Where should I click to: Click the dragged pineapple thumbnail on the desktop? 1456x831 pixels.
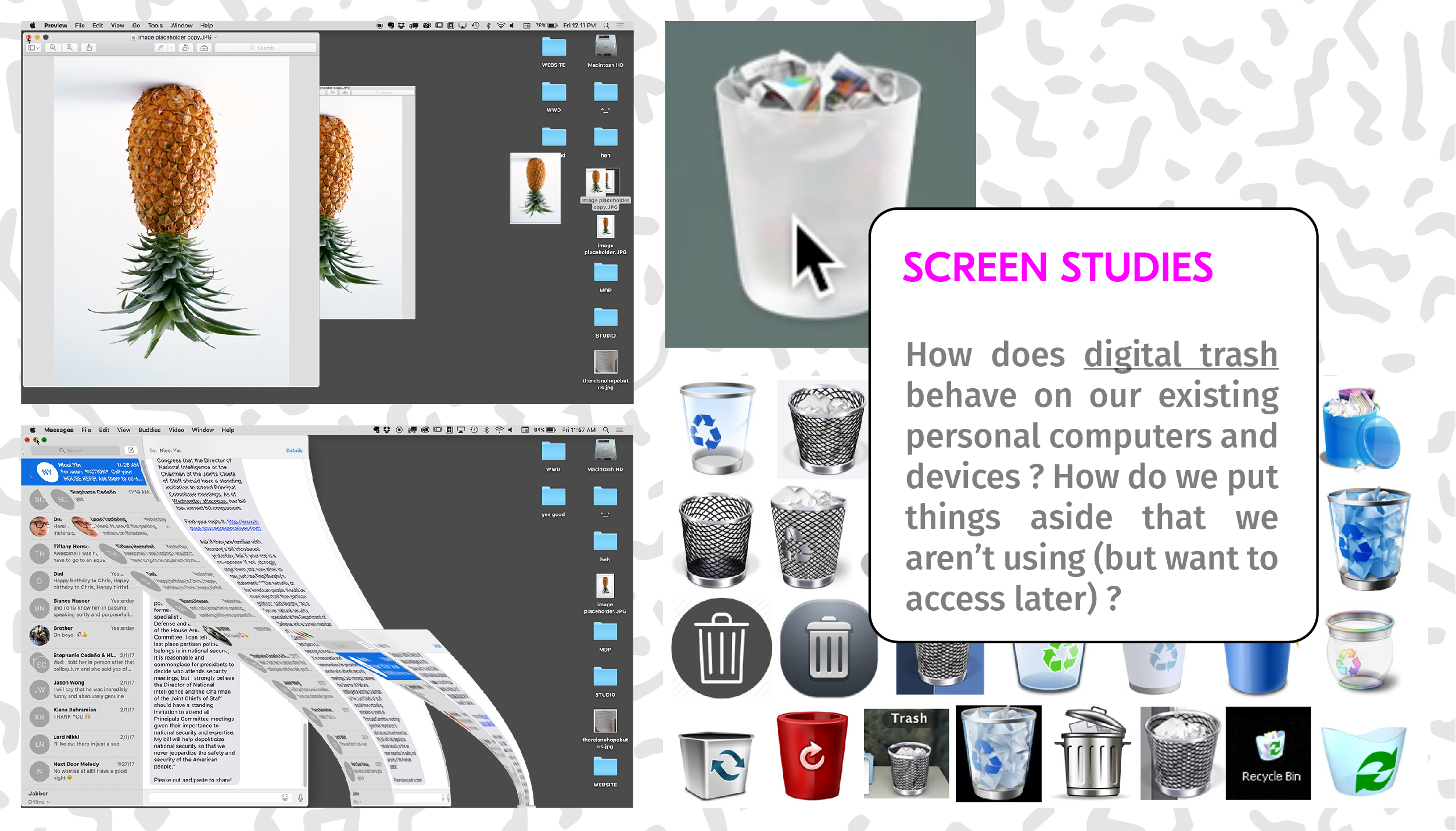tap(535, 188)
